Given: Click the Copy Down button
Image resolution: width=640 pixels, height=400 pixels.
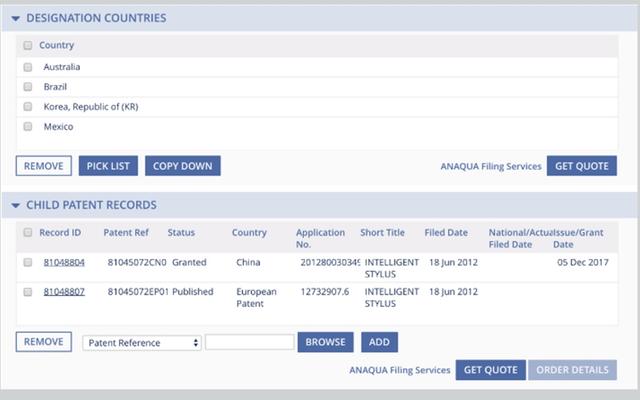Looking at the screenshot, I should point(183,166).
